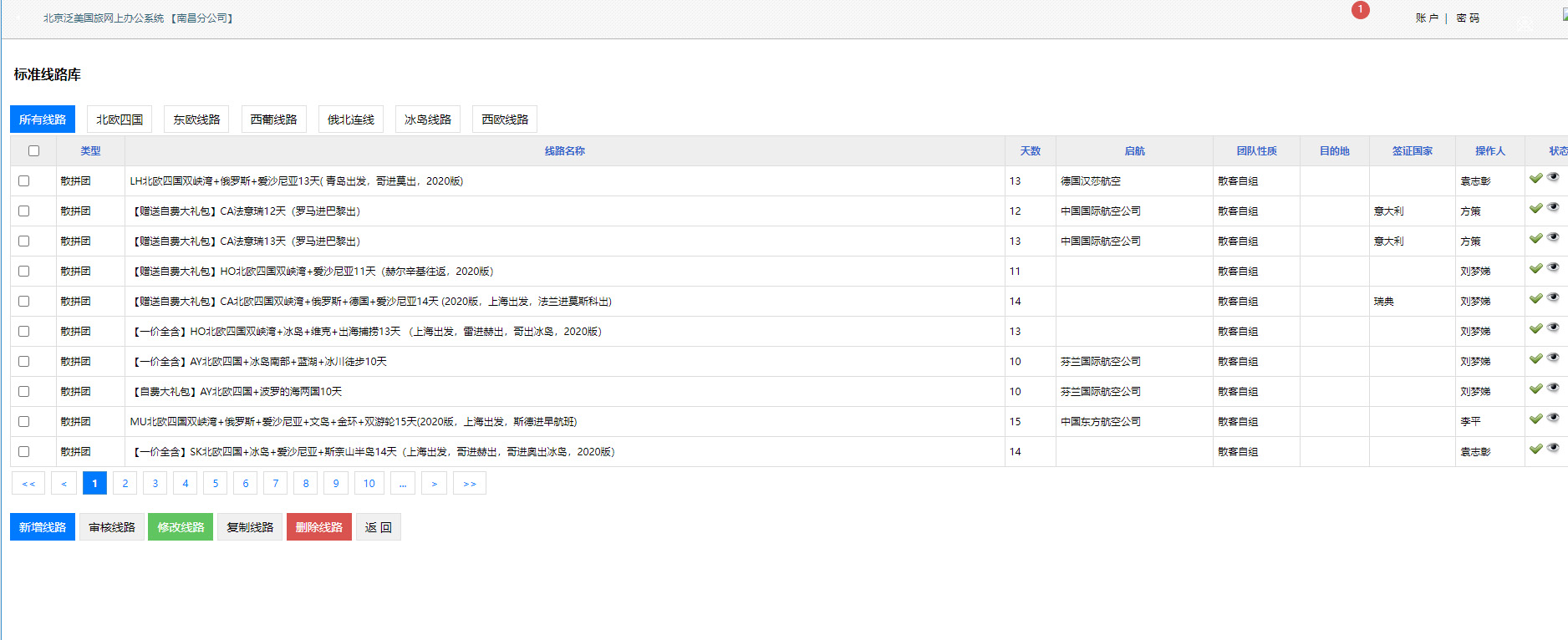Click the eye icon for CA法意瑞12天
The width and height of the screenshot is (1568, 640).
pos(1553,207)
